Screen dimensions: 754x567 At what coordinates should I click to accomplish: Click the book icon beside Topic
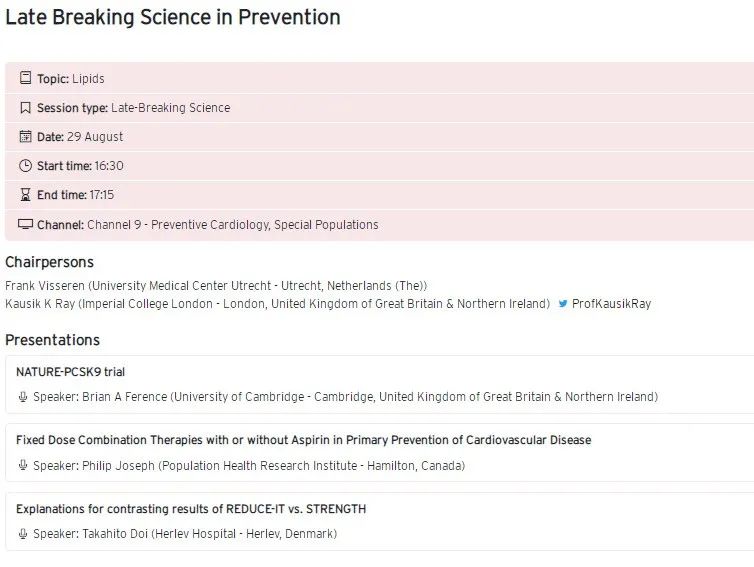[x=25, y=79]
